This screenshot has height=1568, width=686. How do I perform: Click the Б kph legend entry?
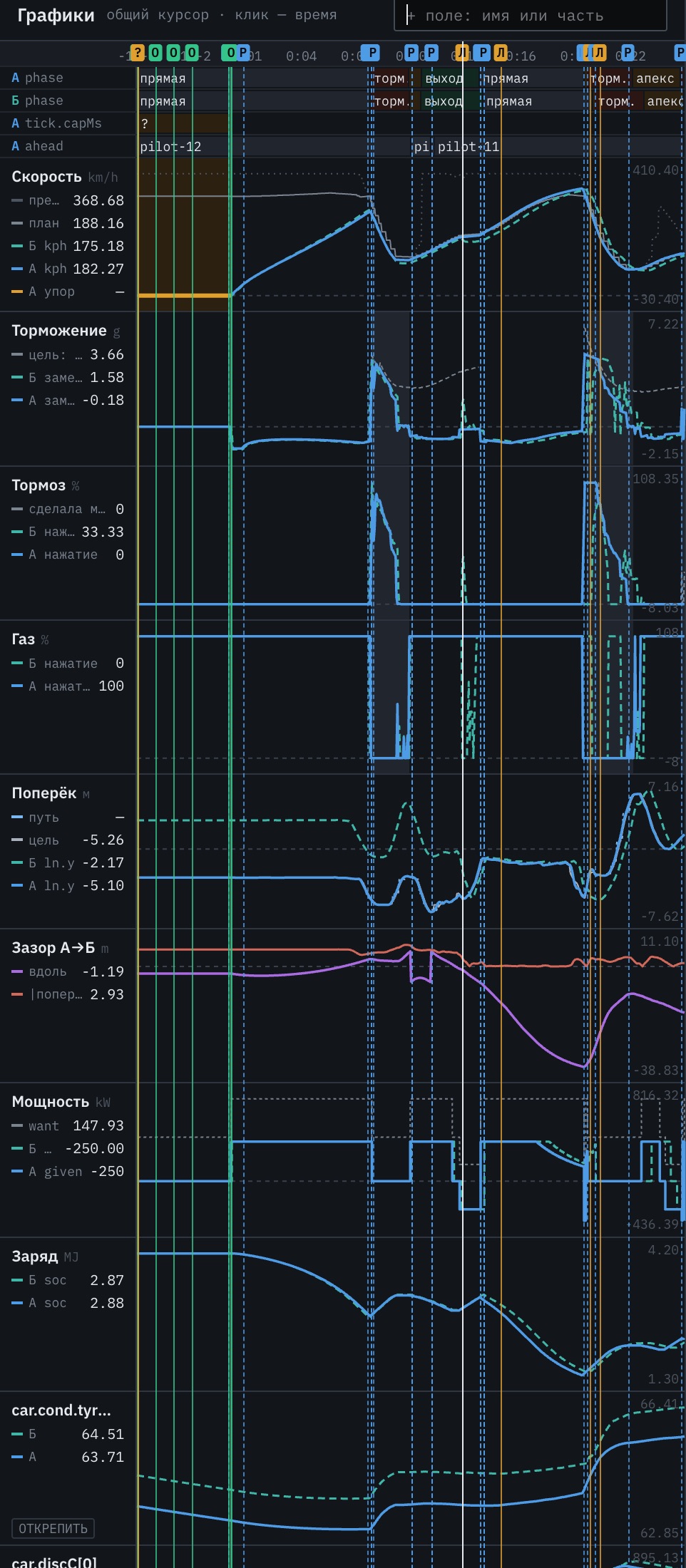coord(68,246)
